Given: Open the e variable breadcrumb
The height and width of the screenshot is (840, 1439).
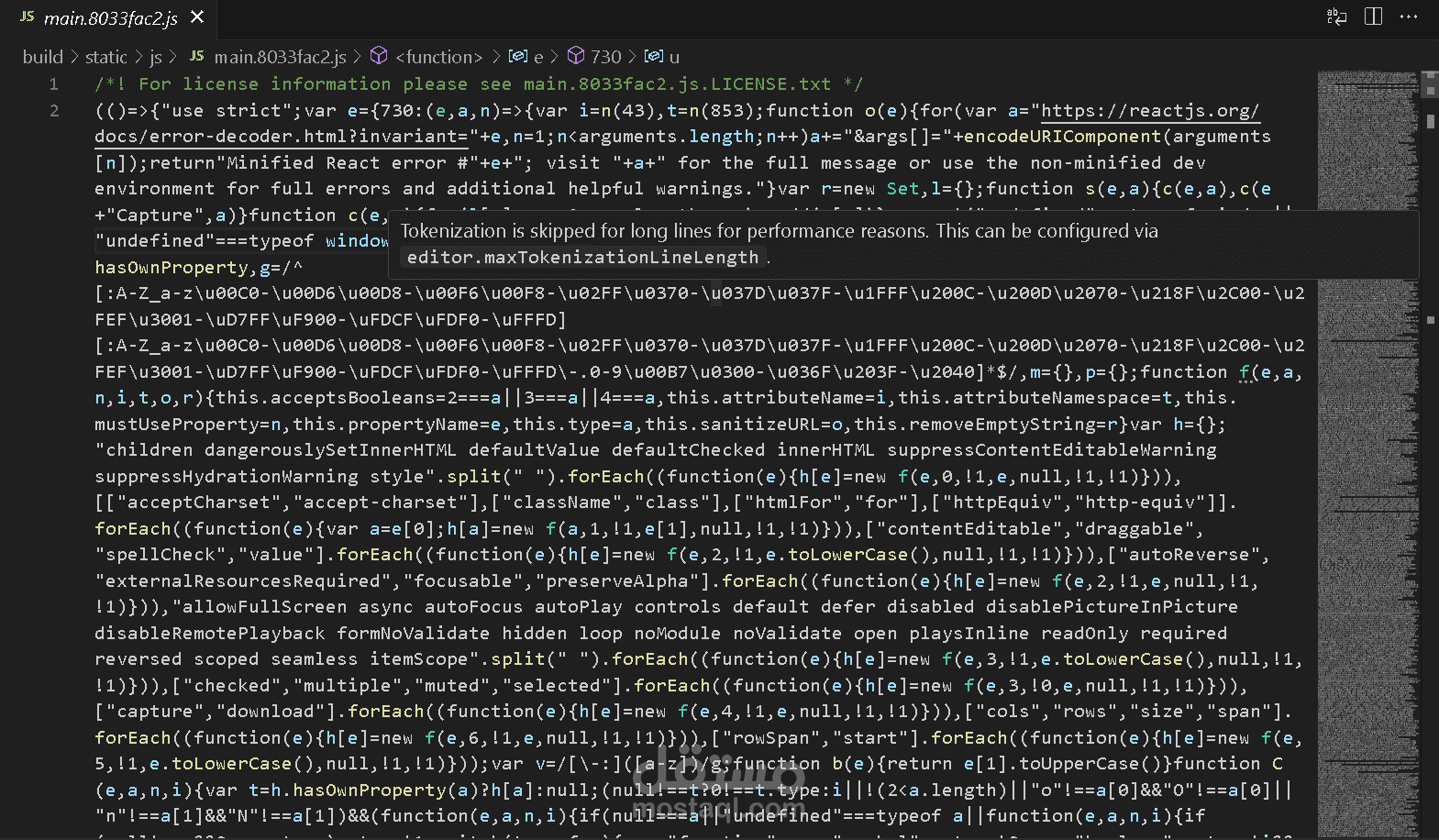Looking at the screenshot, I should (538, 57).
